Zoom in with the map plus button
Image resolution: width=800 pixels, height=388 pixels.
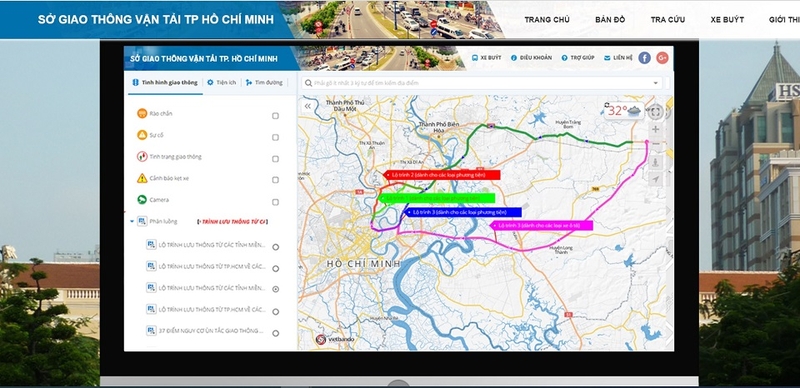656,129
